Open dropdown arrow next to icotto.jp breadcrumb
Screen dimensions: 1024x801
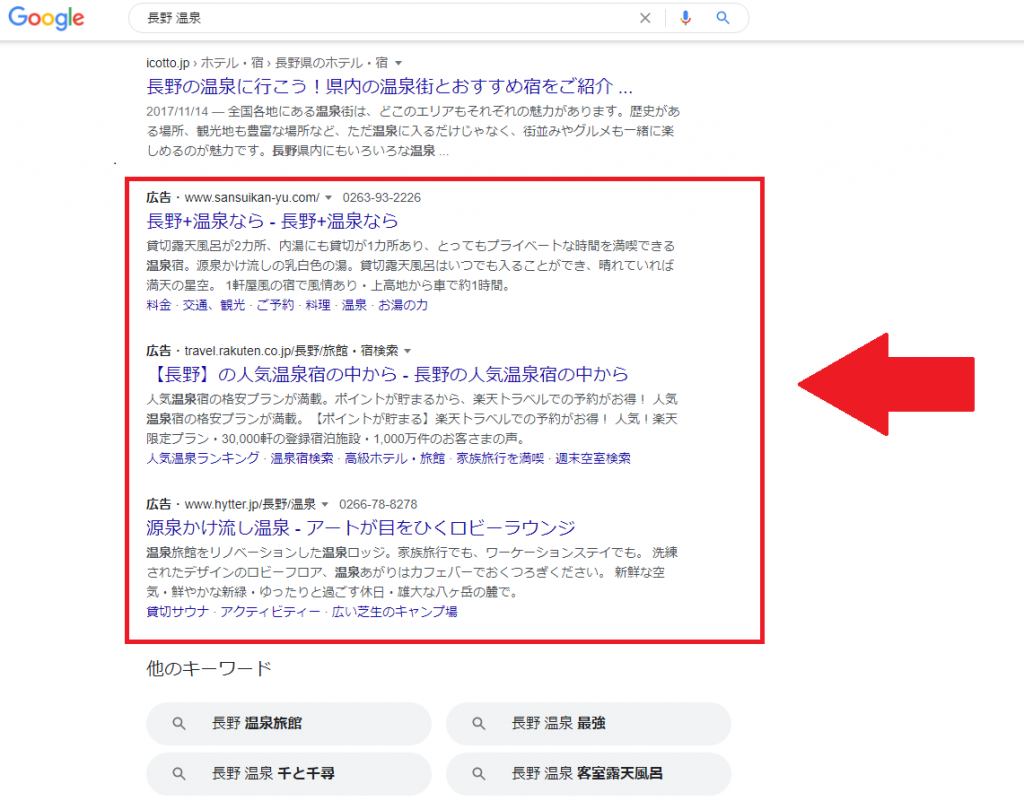[398, 63]
